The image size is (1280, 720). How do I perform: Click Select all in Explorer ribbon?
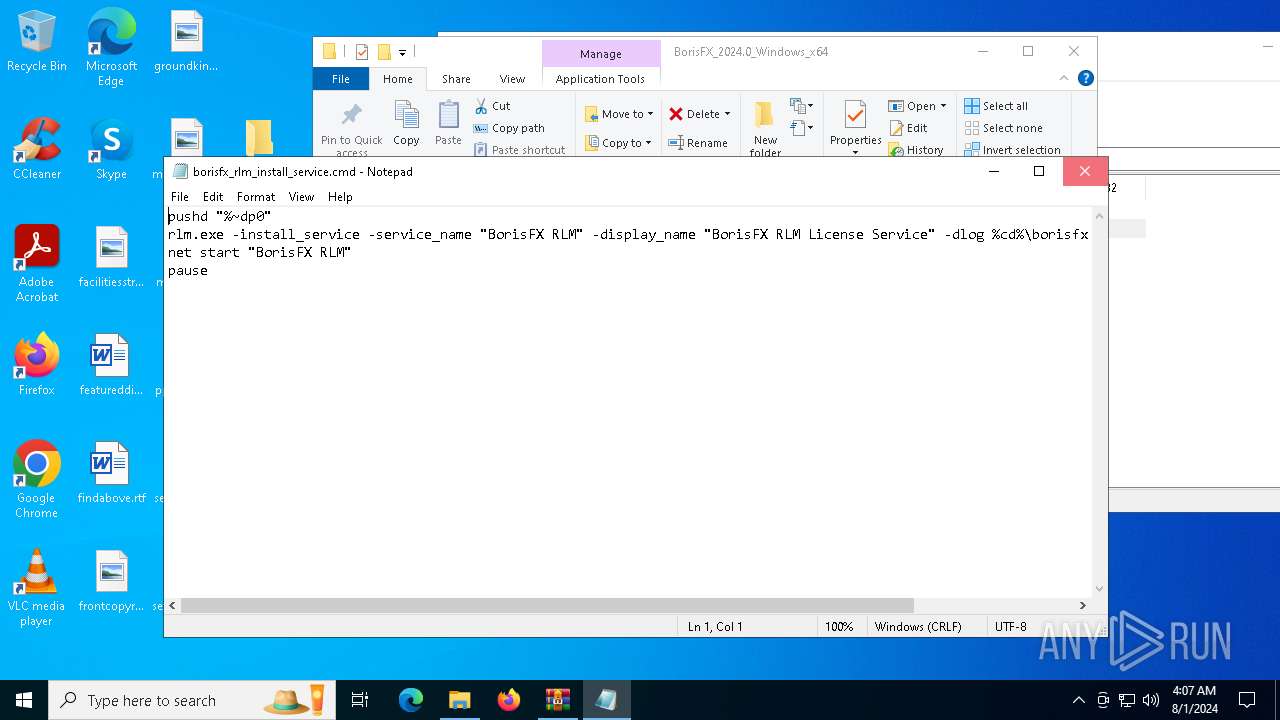click(x=996, y=106)
